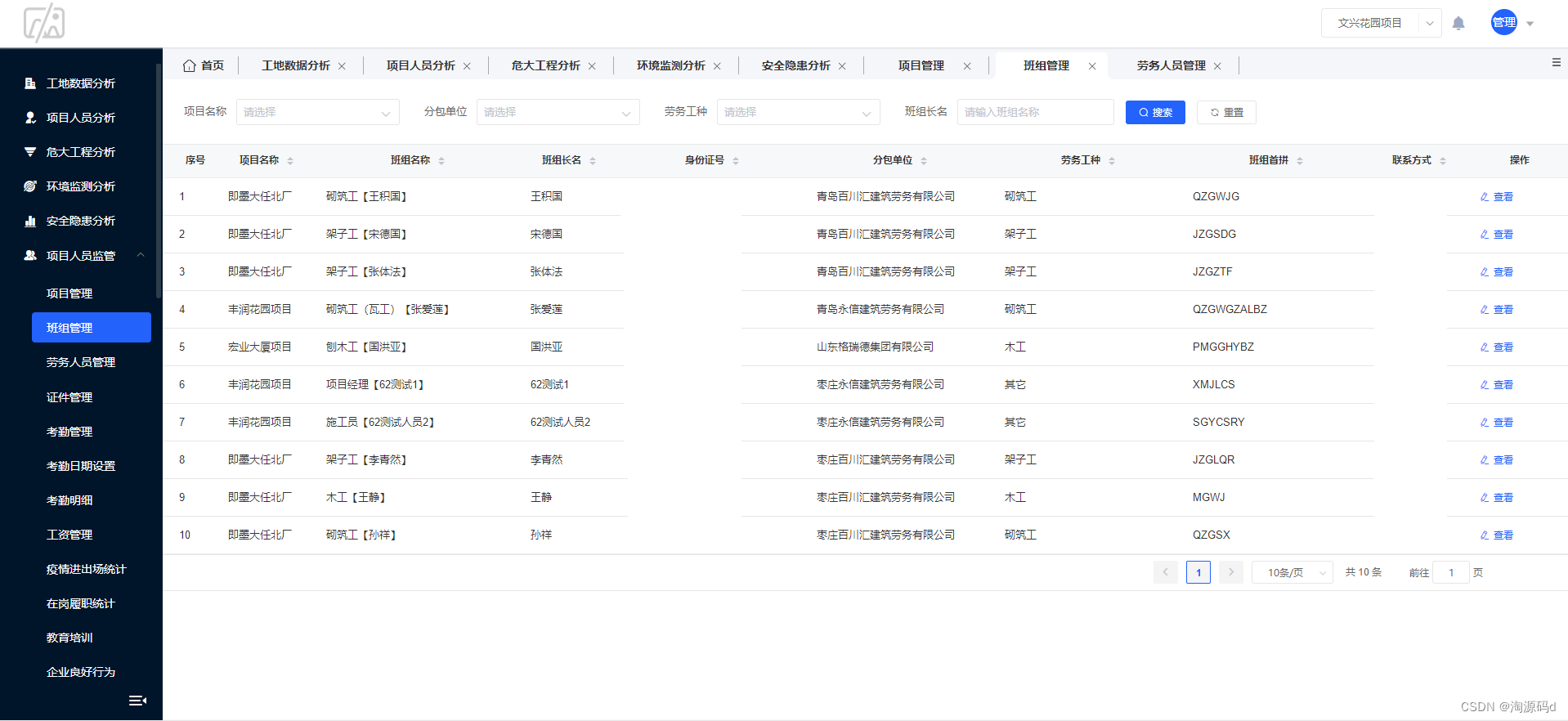Open 疫情进出场统计 in sidebar
Screen dimensions: 1568x721
click(x=87, y=569)
